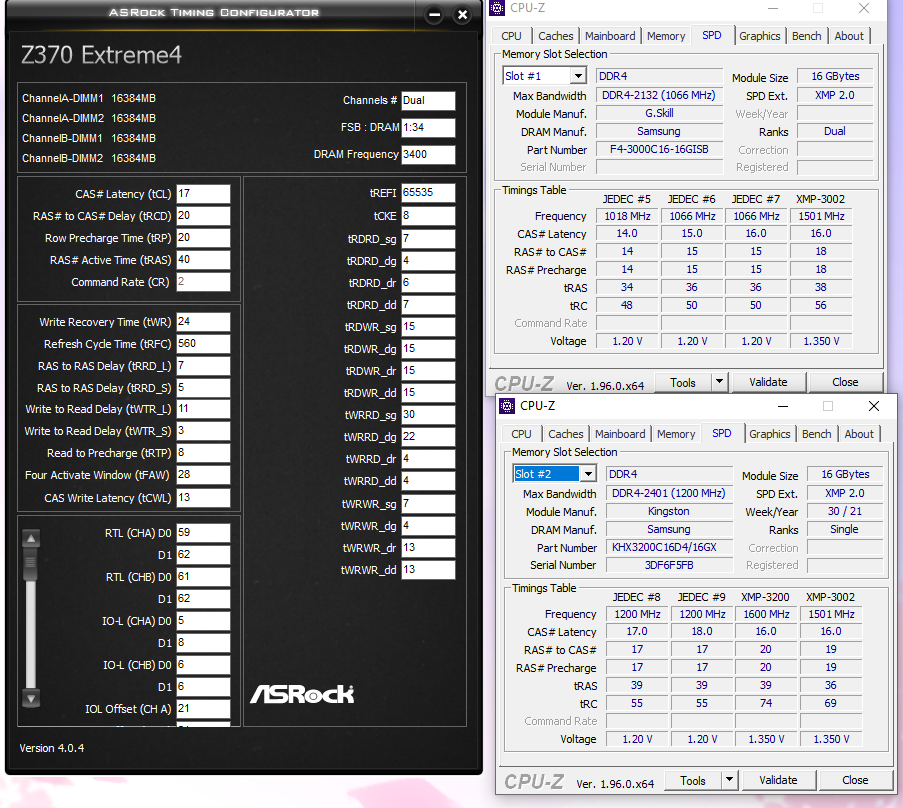Open CPU tab in top CPU-Z window
Image resolution: width=903 pixels, height=808 pixels.
[511, 36]
